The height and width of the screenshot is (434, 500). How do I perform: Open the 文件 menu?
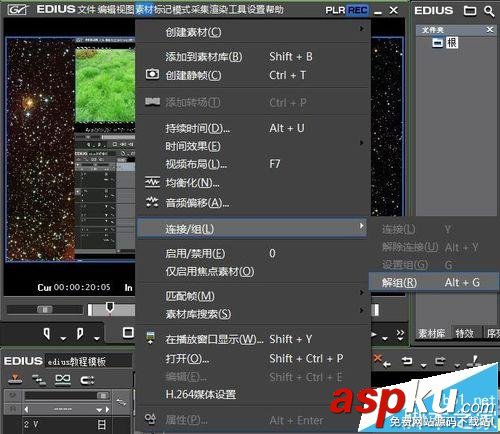(x=86, y=9)
